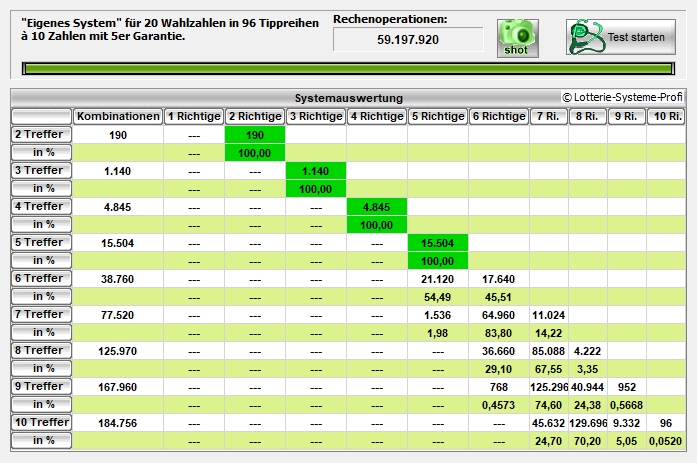
Task: Select the 6 Treffer row header
Action: pos(41,278)
